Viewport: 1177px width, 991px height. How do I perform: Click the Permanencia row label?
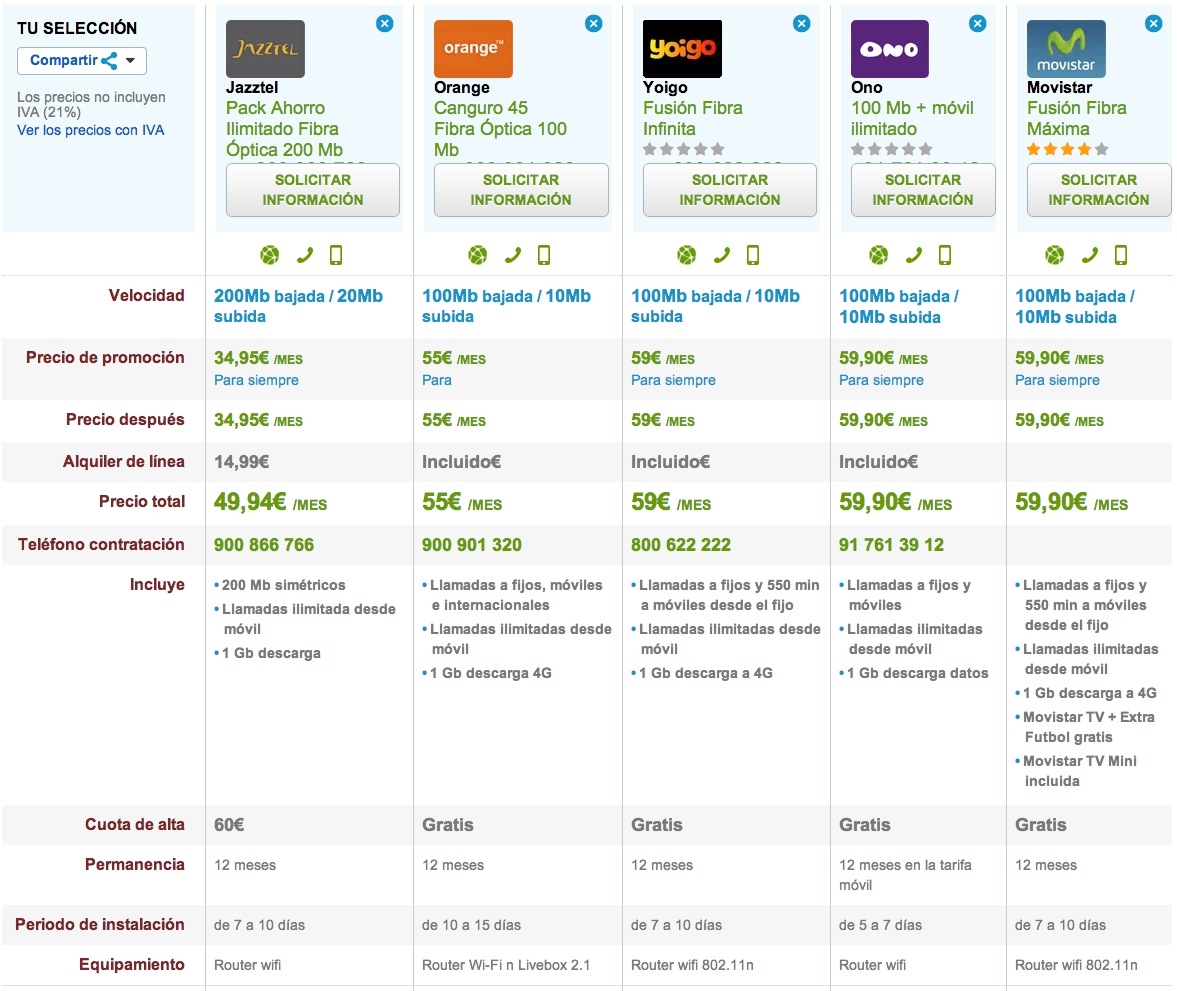pyautogui.click(x=134, y=865)
